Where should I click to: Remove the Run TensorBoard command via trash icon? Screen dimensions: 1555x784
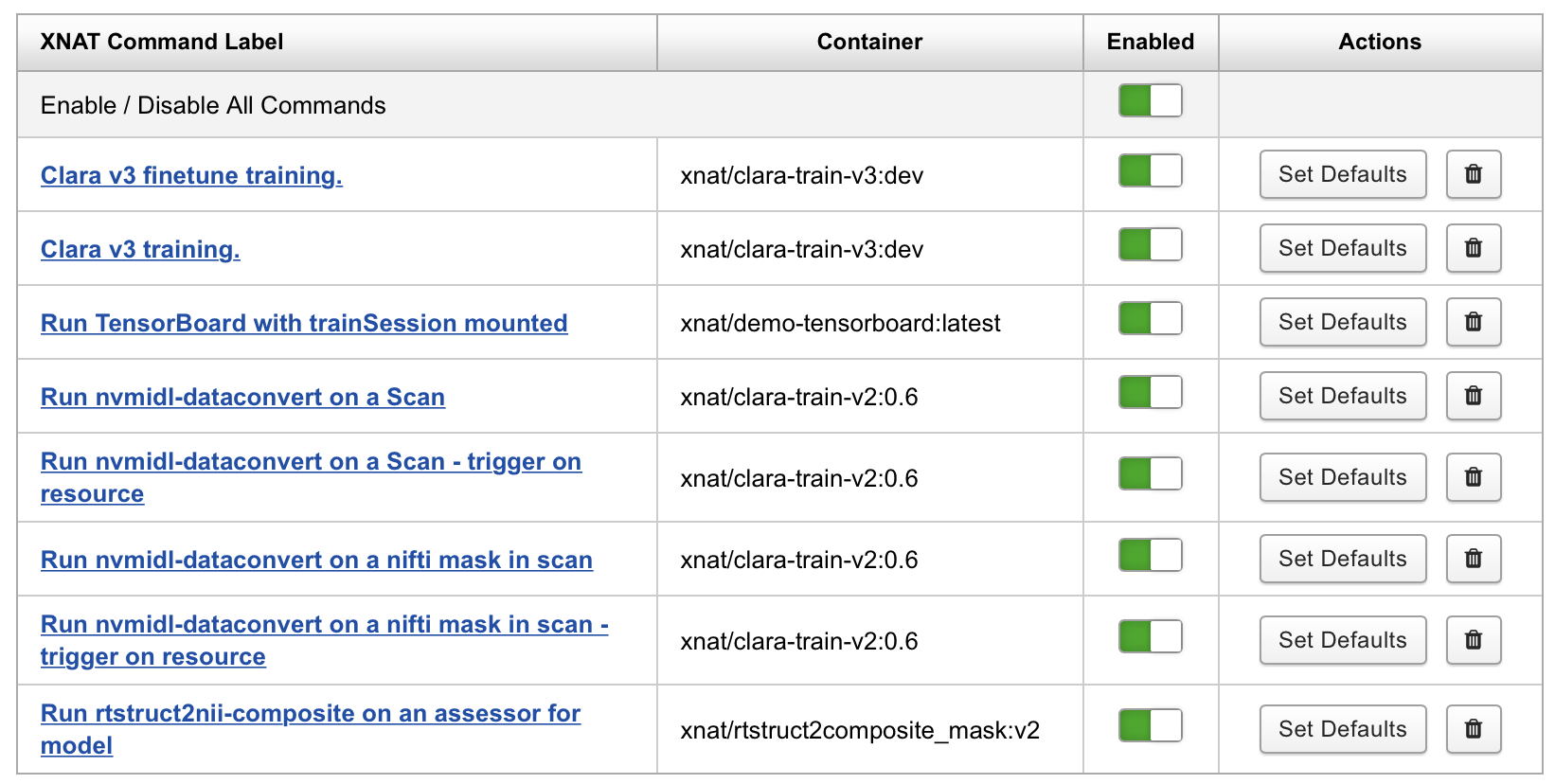[x=1473, y=322]
